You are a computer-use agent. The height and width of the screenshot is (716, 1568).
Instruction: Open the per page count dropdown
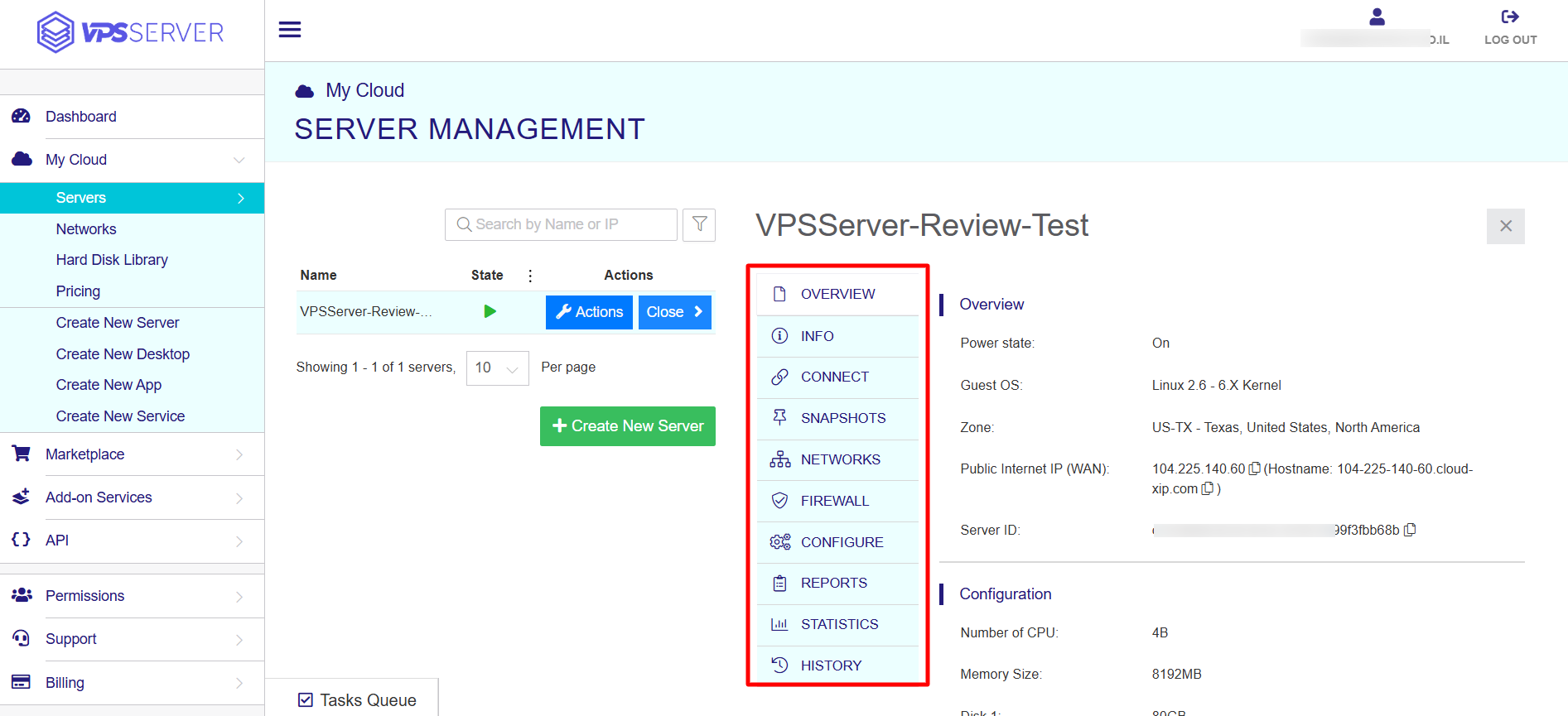pyautogui.click(x=497, y=368)
